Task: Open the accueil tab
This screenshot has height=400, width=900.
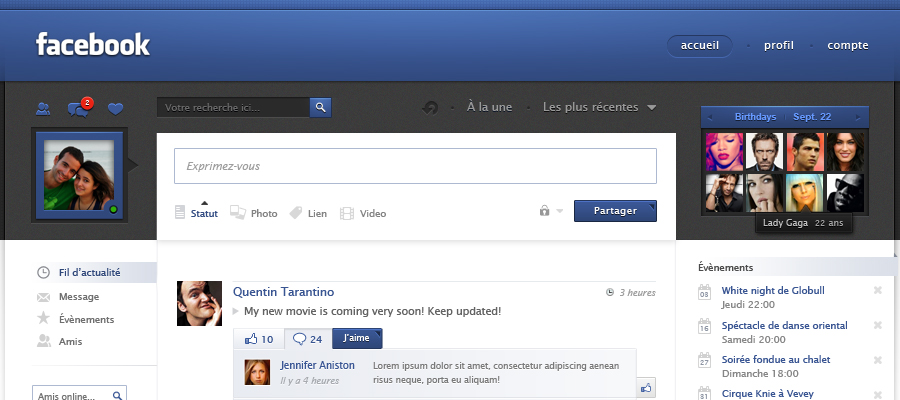Action: tap(700, 46)
